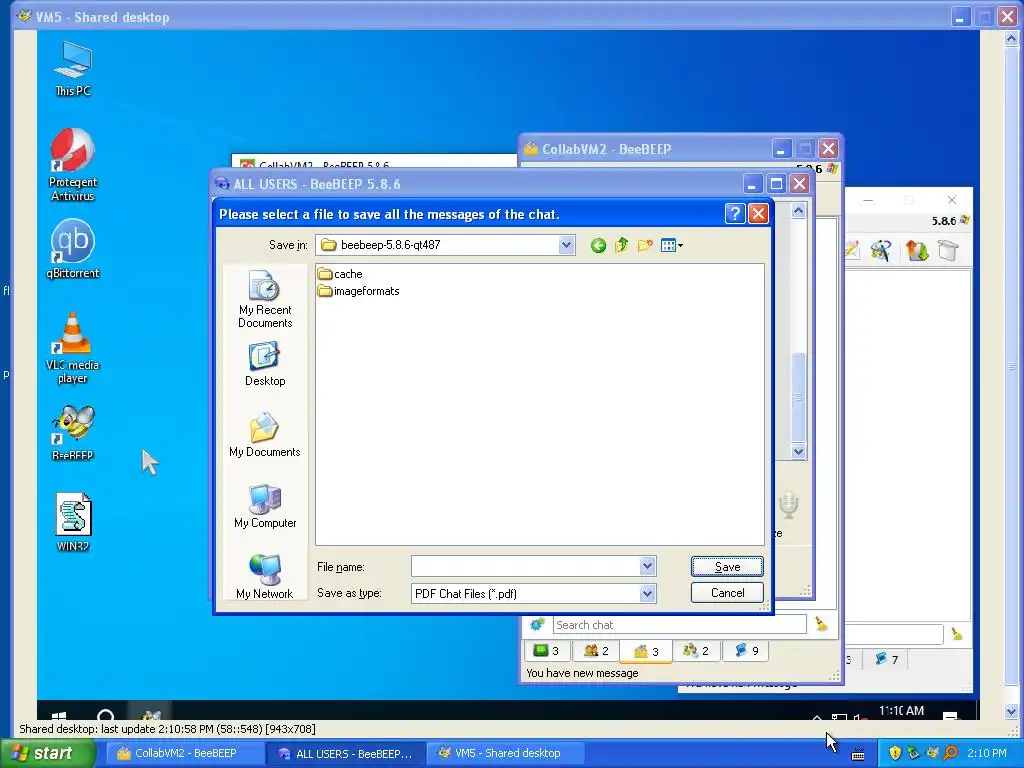This screenshot has height=768, width=1024.
Task: Switch to CollabVM2 - BeeBEEP taskbar button
Action: [185, 753]
